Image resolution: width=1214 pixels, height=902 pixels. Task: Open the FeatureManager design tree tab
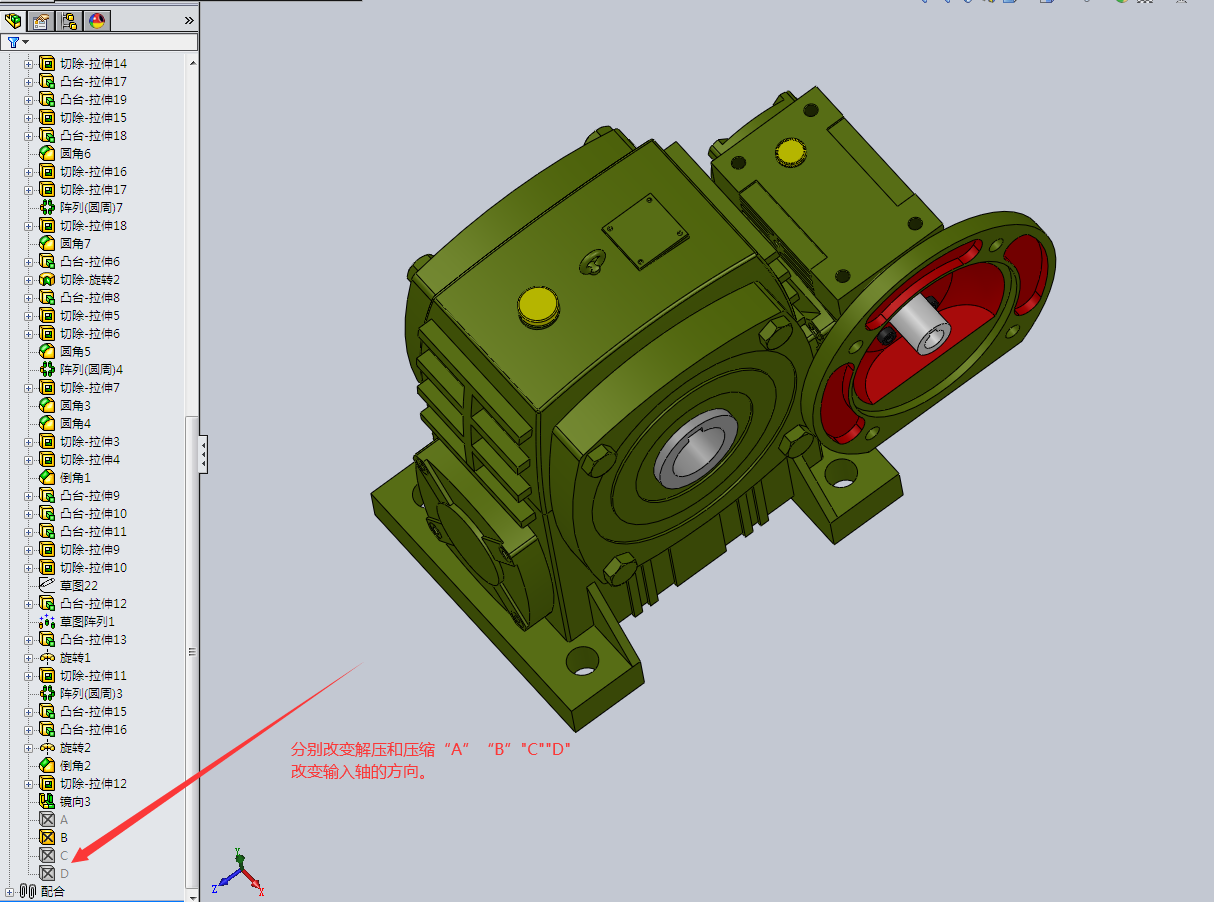tap(13, 20)
